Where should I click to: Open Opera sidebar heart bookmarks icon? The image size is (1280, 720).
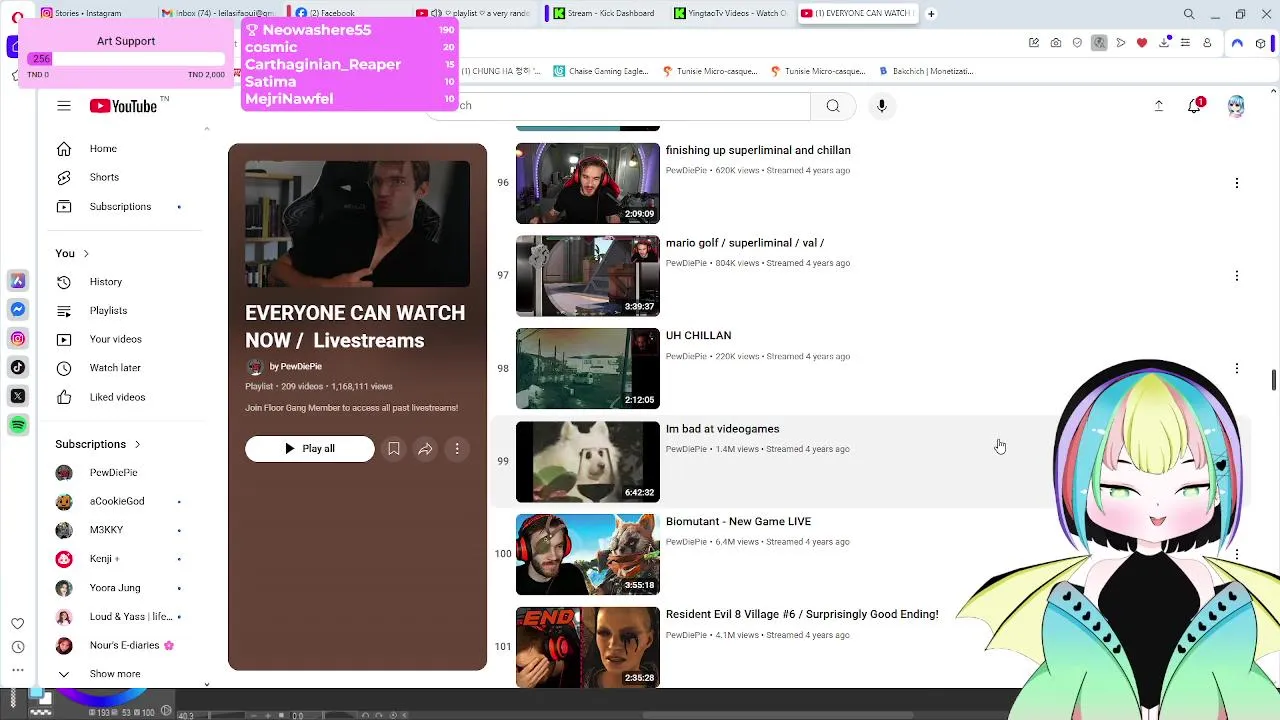tap(17, 623)
